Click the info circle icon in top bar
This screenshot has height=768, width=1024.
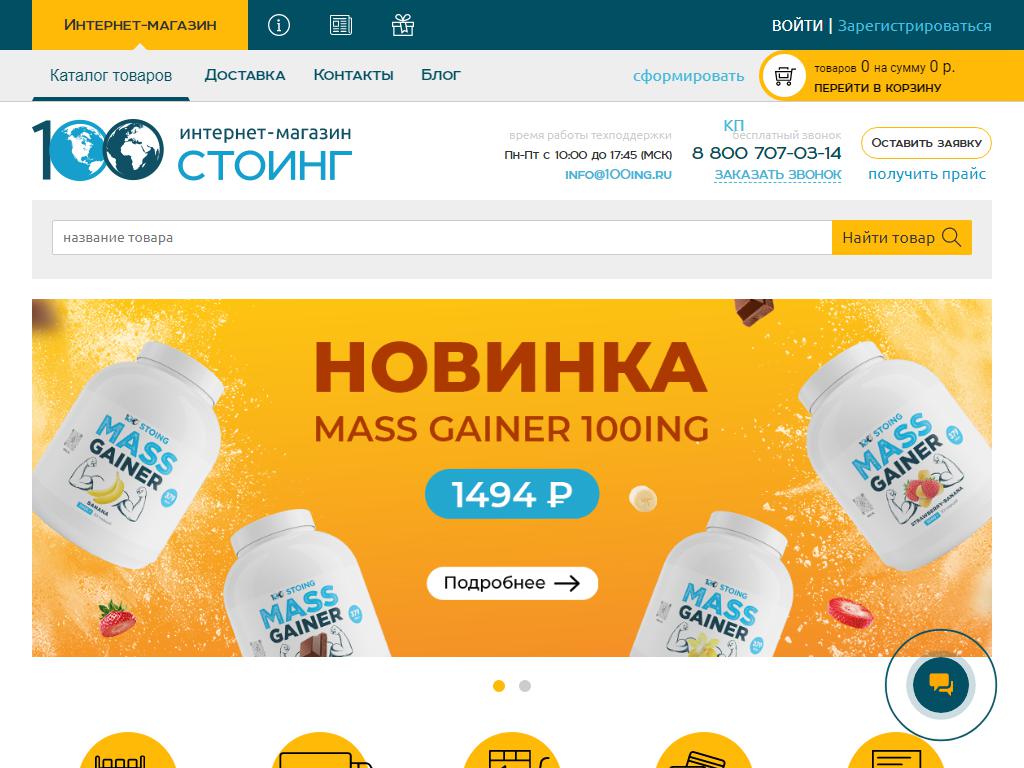[279, 25]
